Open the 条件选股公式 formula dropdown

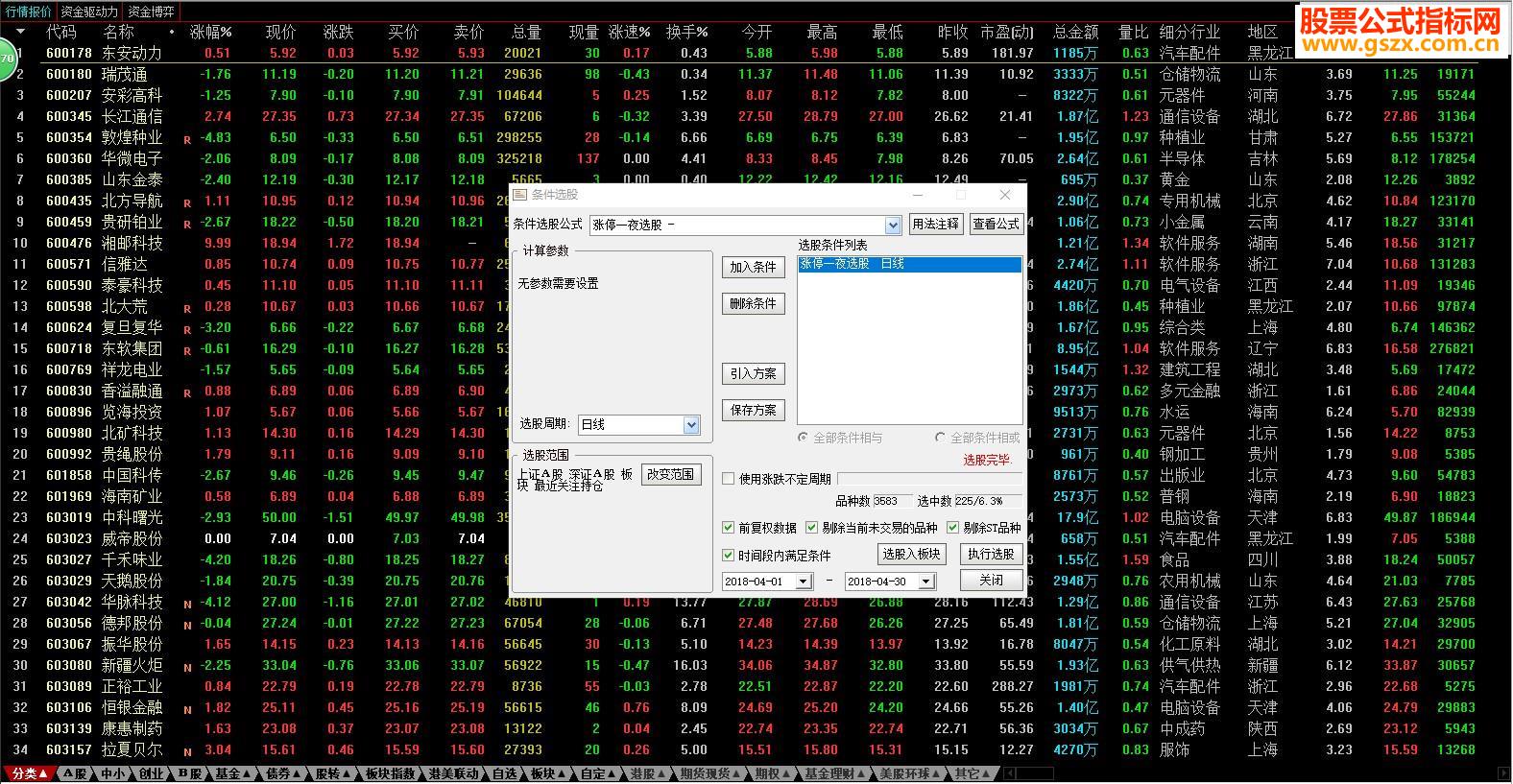[893, 225]
